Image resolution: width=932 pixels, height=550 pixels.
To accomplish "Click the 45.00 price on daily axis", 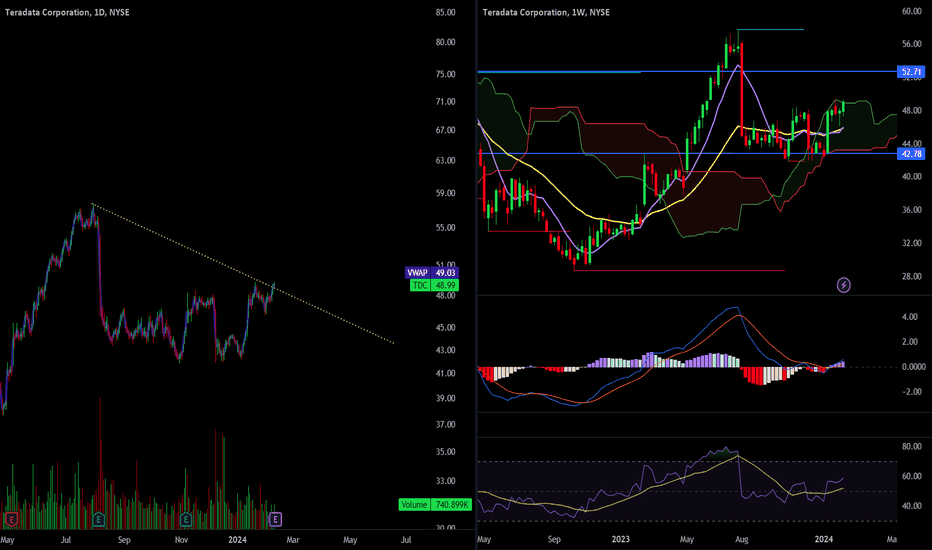I will [446, 328].
